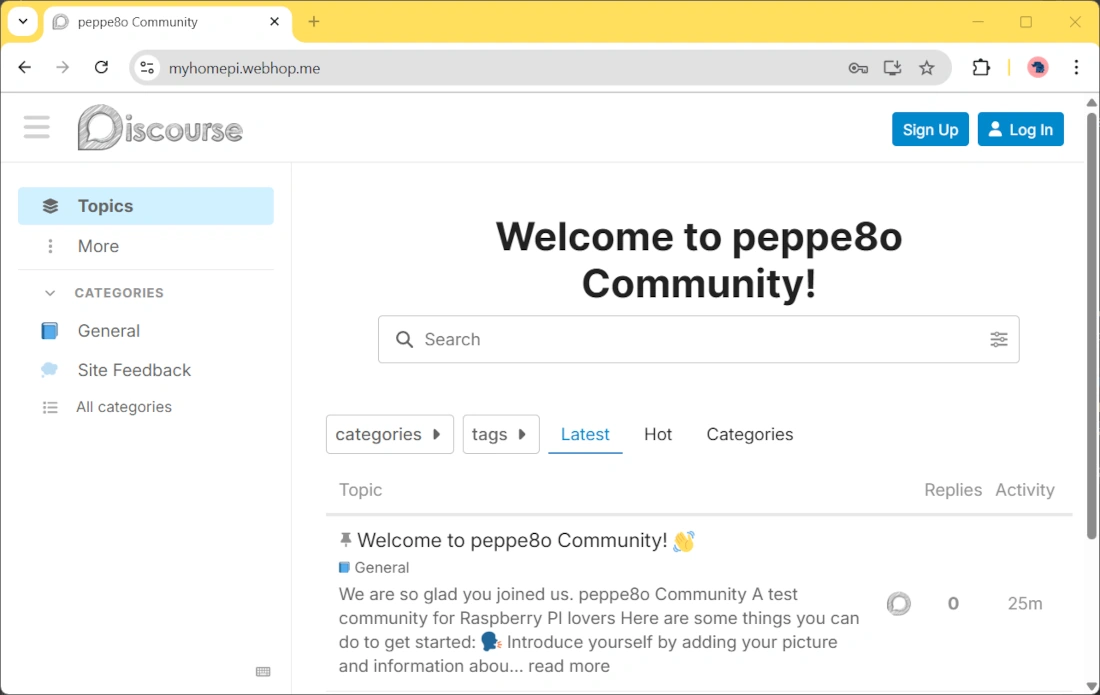Click the magnifier icon in search box
Screen dimensions: 1100x695
tap(405, 339)
